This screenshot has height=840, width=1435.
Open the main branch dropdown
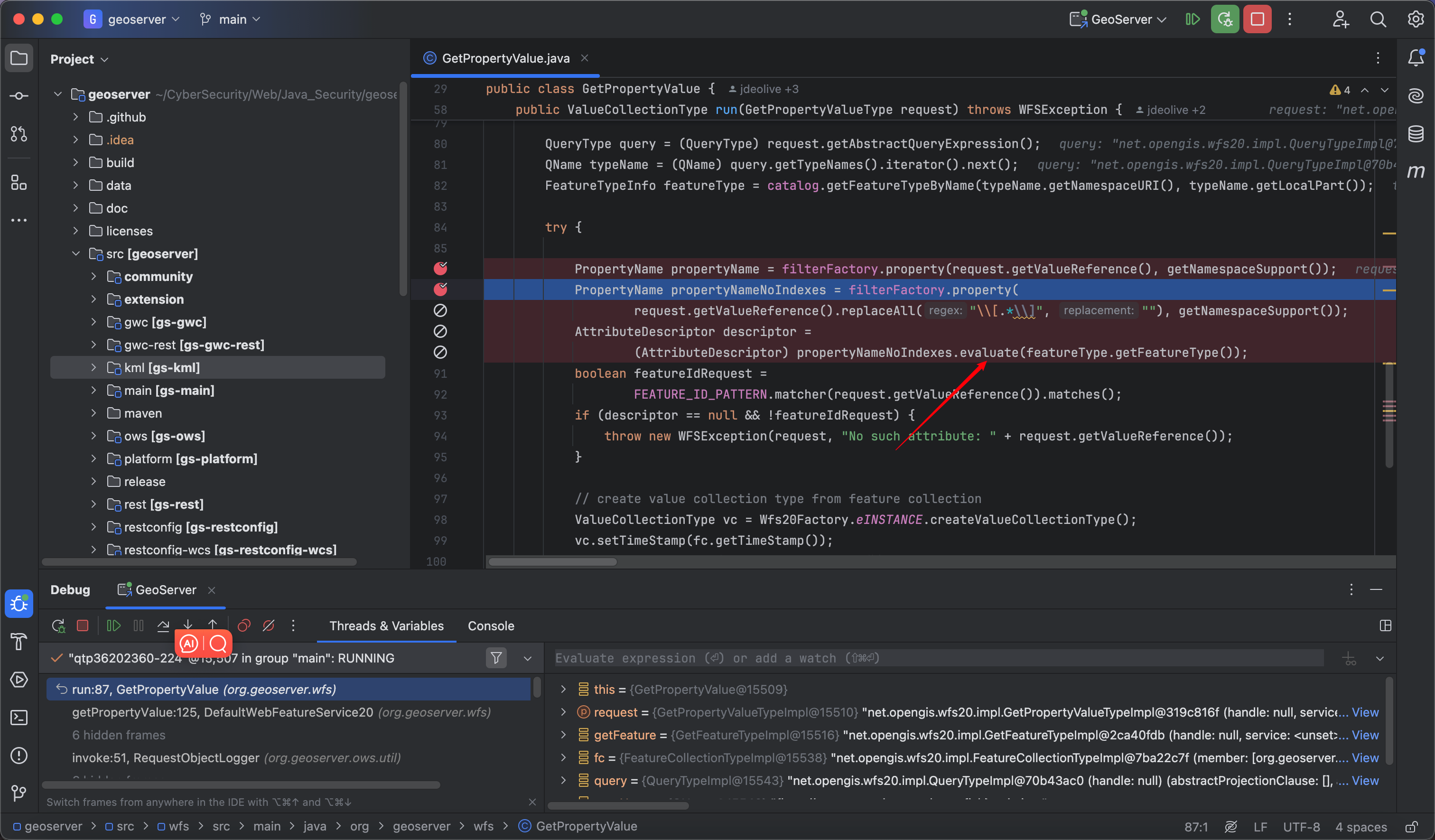point(230,19)
